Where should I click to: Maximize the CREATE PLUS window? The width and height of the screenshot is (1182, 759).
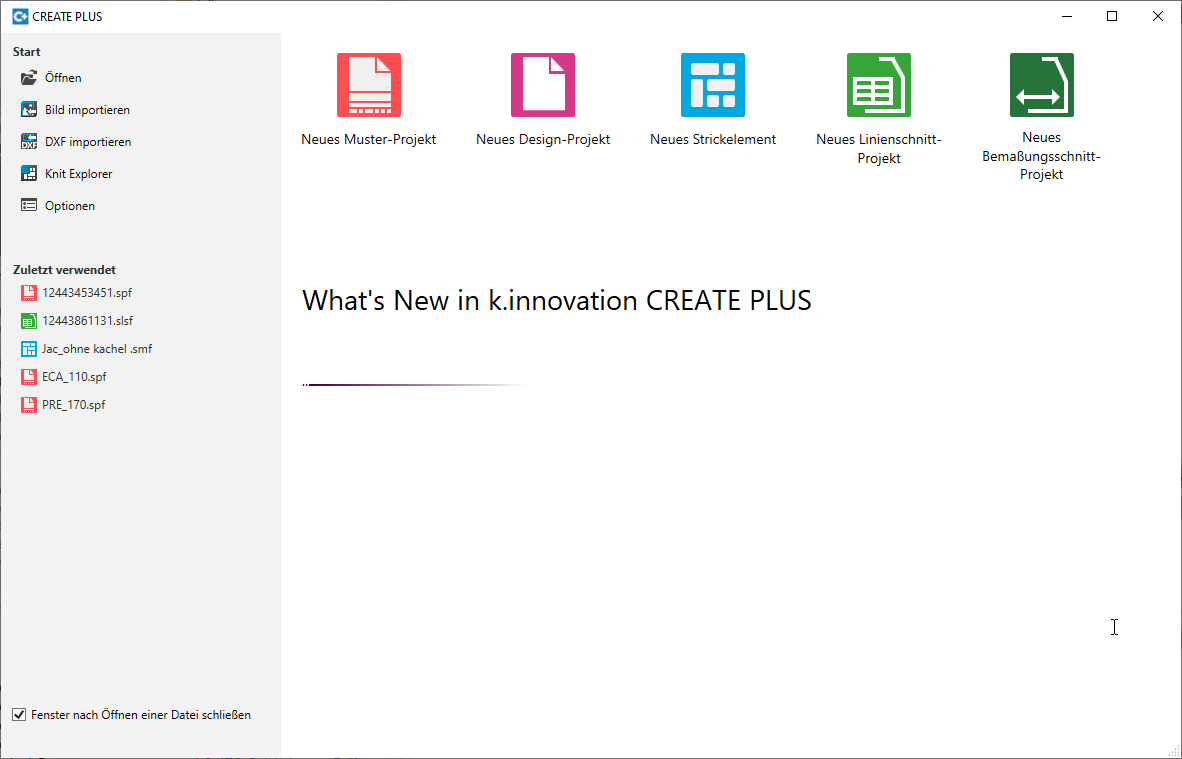[x=1112, y=16]
